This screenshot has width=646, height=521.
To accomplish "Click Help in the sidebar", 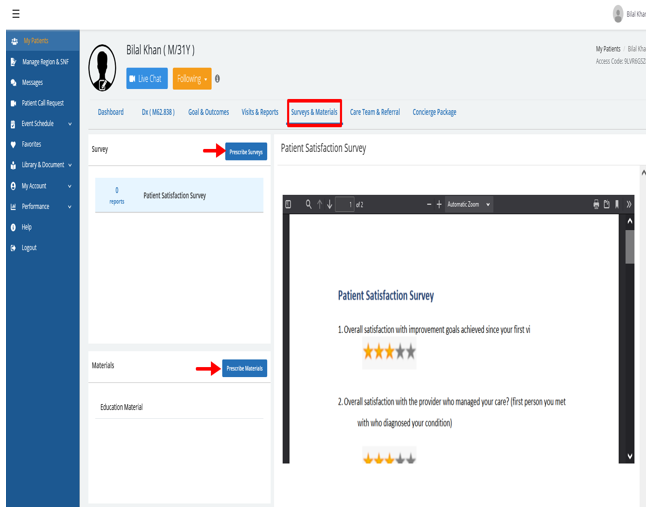I will pos(26,227).
